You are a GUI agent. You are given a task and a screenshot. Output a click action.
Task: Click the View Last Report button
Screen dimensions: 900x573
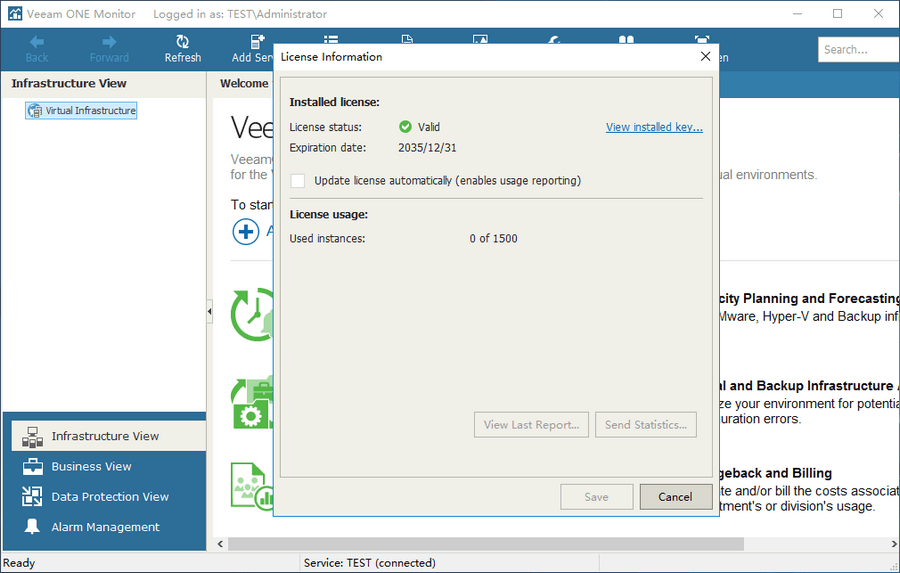(532, 425)
